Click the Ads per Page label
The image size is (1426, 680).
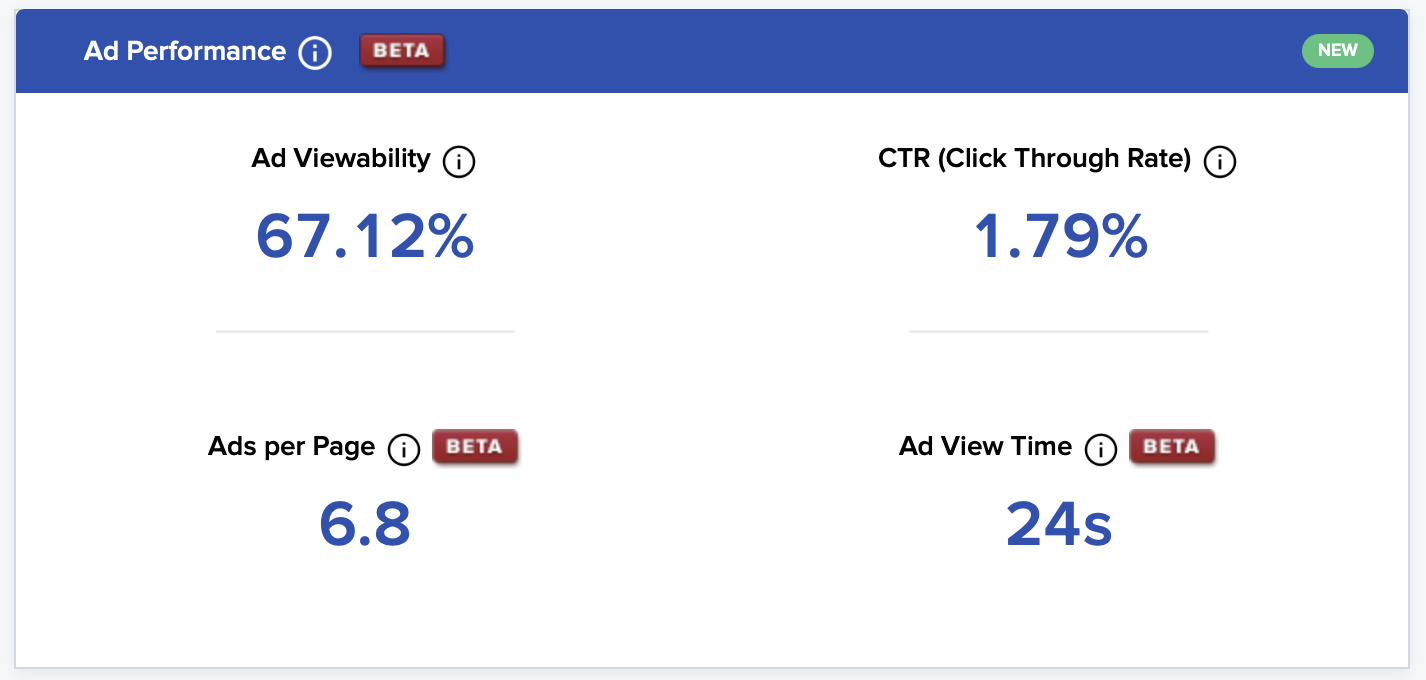292,447
